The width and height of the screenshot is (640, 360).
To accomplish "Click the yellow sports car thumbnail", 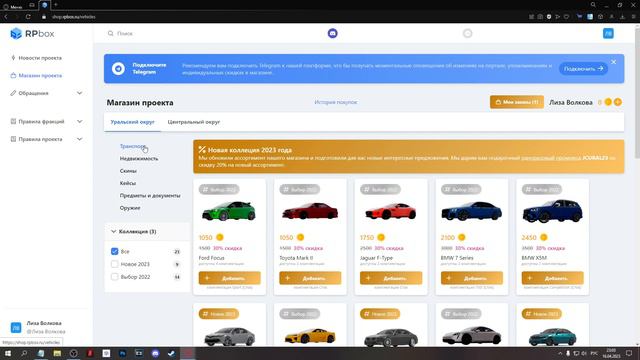I will [x=310, y=337].
